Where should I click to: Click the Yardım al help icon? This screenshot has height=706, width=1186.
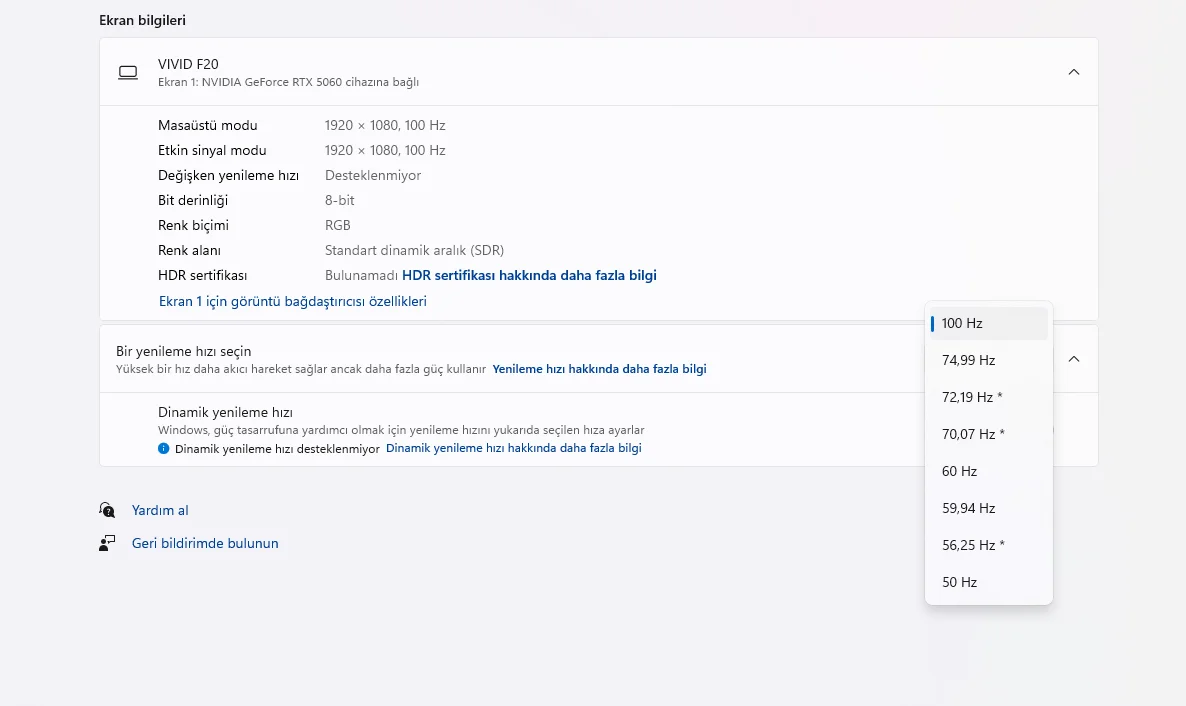(107, 510)
